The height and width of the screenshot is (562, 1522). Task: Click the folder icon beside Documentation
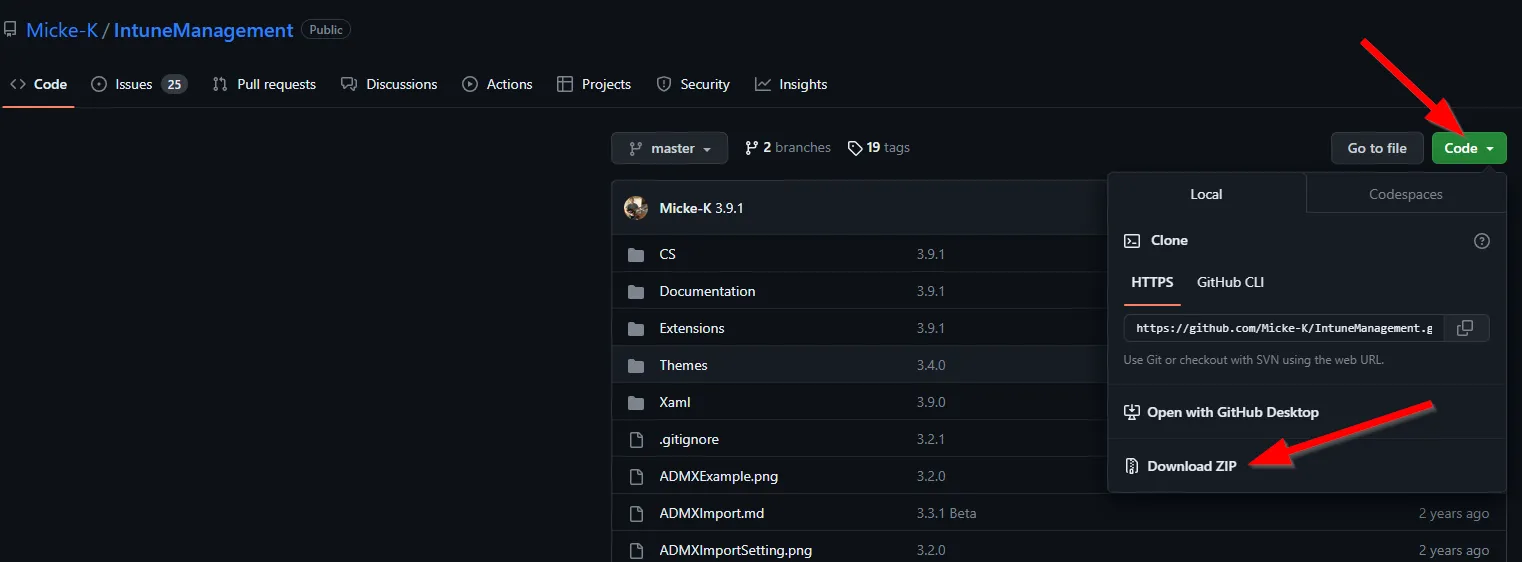pyautogui.click(x=636, y=292)
